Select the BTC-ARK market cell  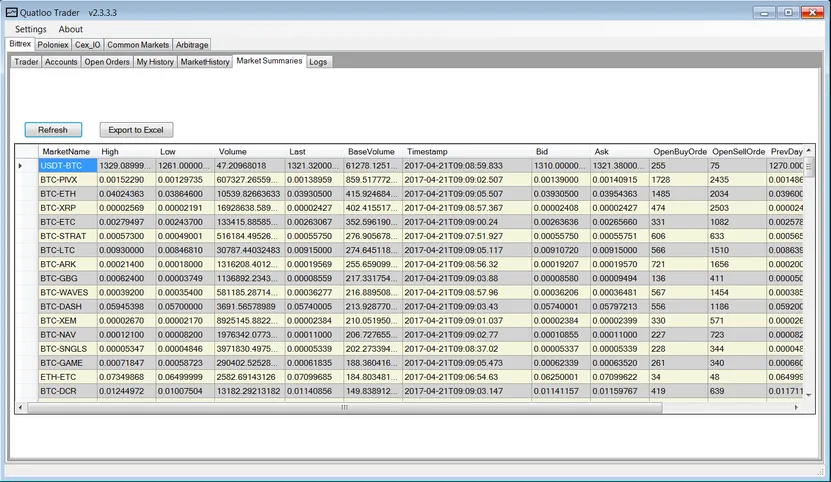click(x=68, y=264)
